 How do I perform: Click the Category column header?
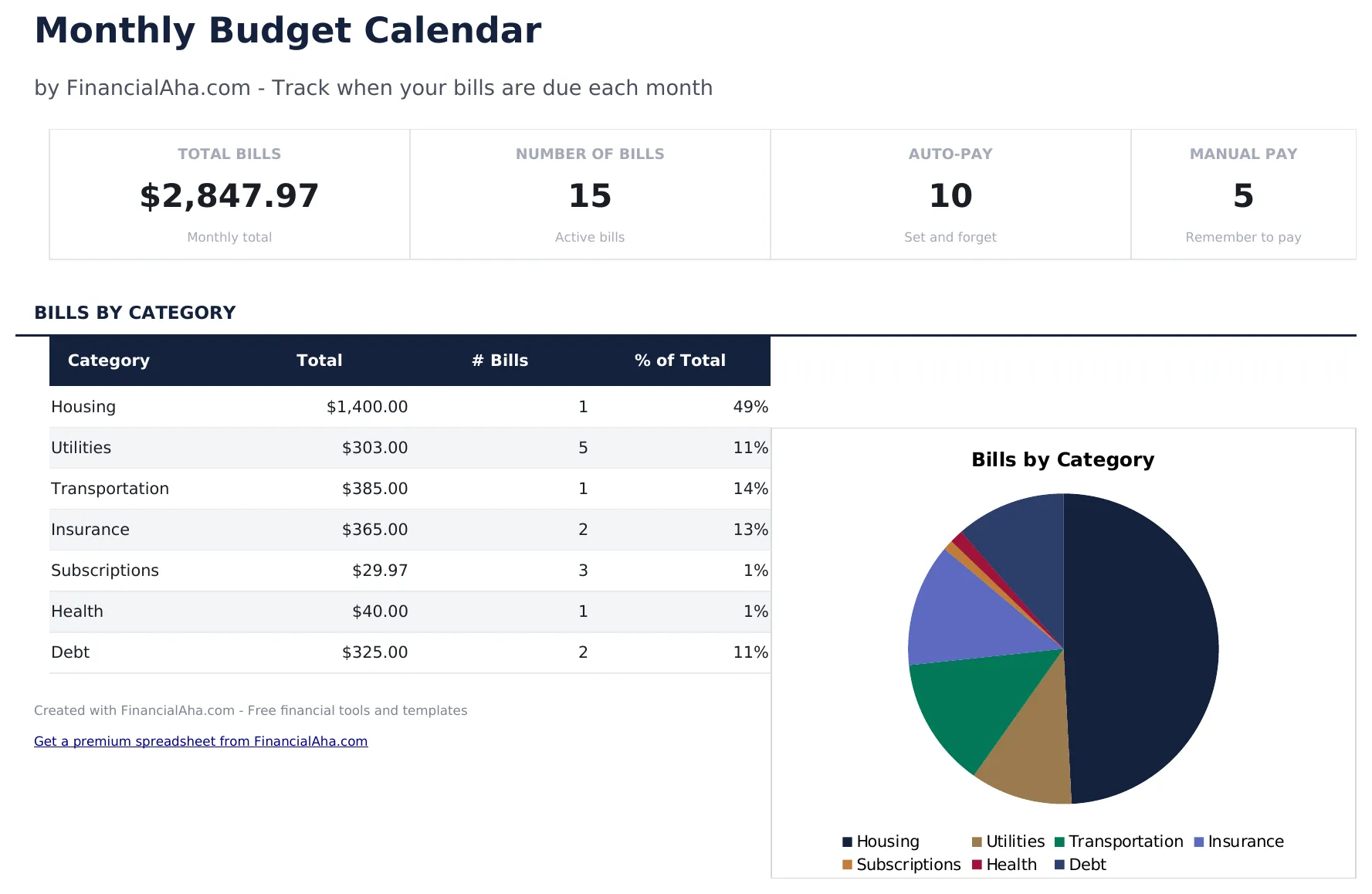pos(108,360)
